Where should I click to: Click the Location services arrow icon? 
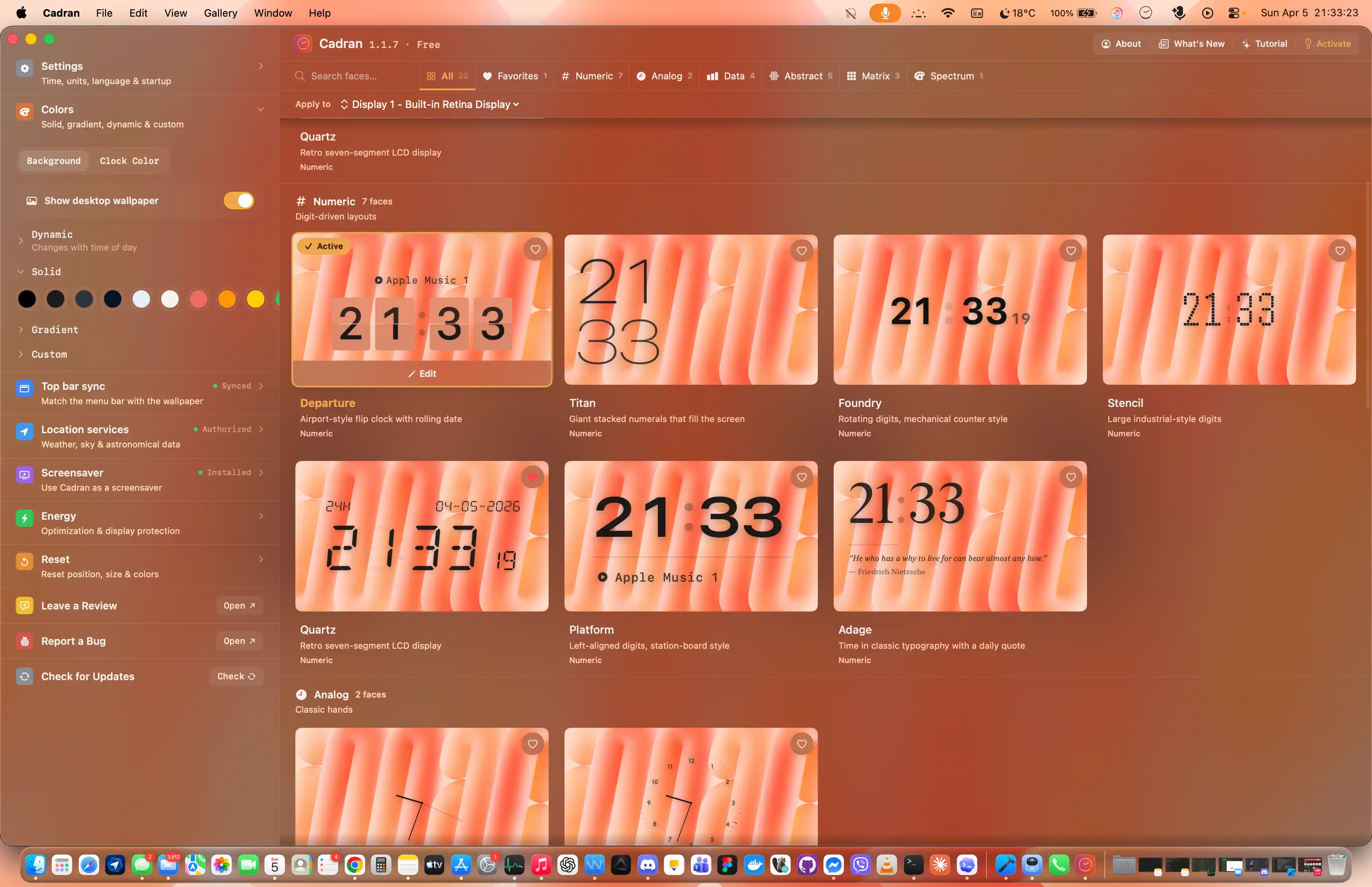click(x=24, y=432)
